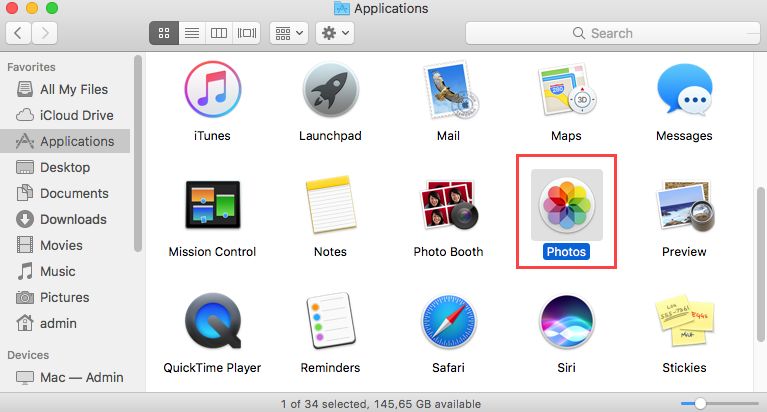Screen dimensions: 767x412
Task: Select the Messages speech bubble icon
Action: pos(684,90)
